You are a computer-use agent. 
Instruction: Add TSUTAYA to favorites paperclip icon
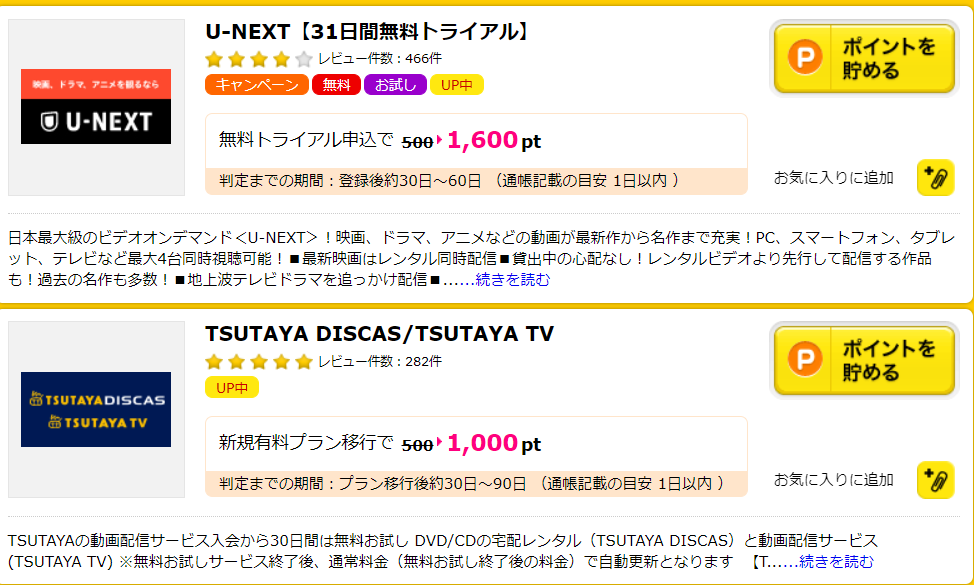pyautogui.click(x=935, y=480)
